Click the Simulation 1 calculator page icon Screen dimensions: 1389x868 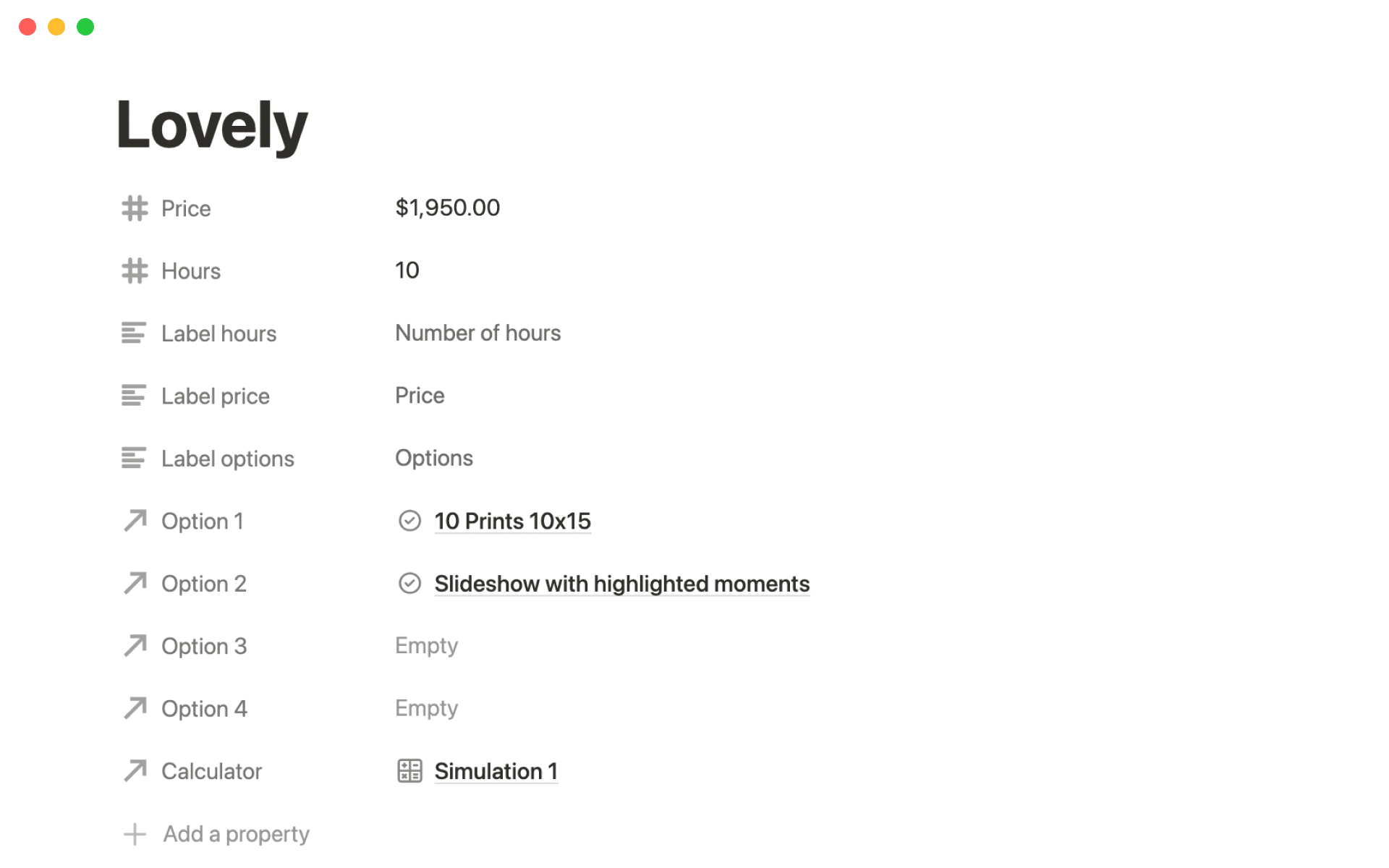pyautogui.click(x=409, y=771)
